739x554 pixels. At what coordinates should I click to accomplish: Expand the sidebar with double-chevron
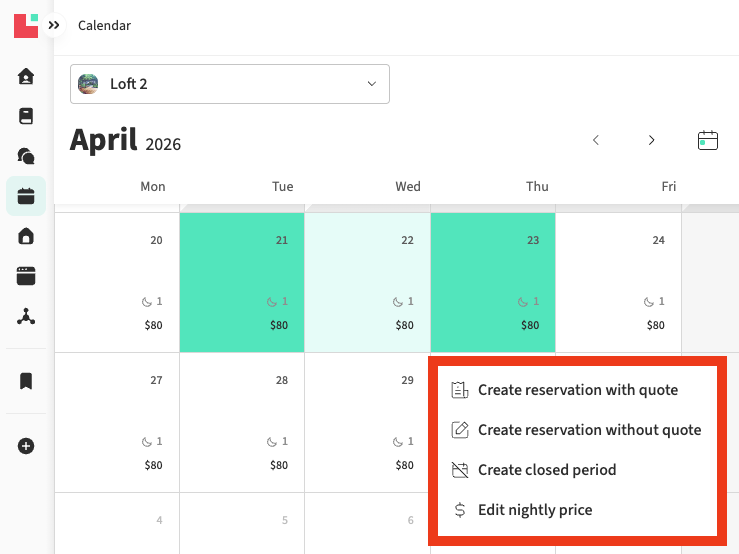(x=54, y=25)
